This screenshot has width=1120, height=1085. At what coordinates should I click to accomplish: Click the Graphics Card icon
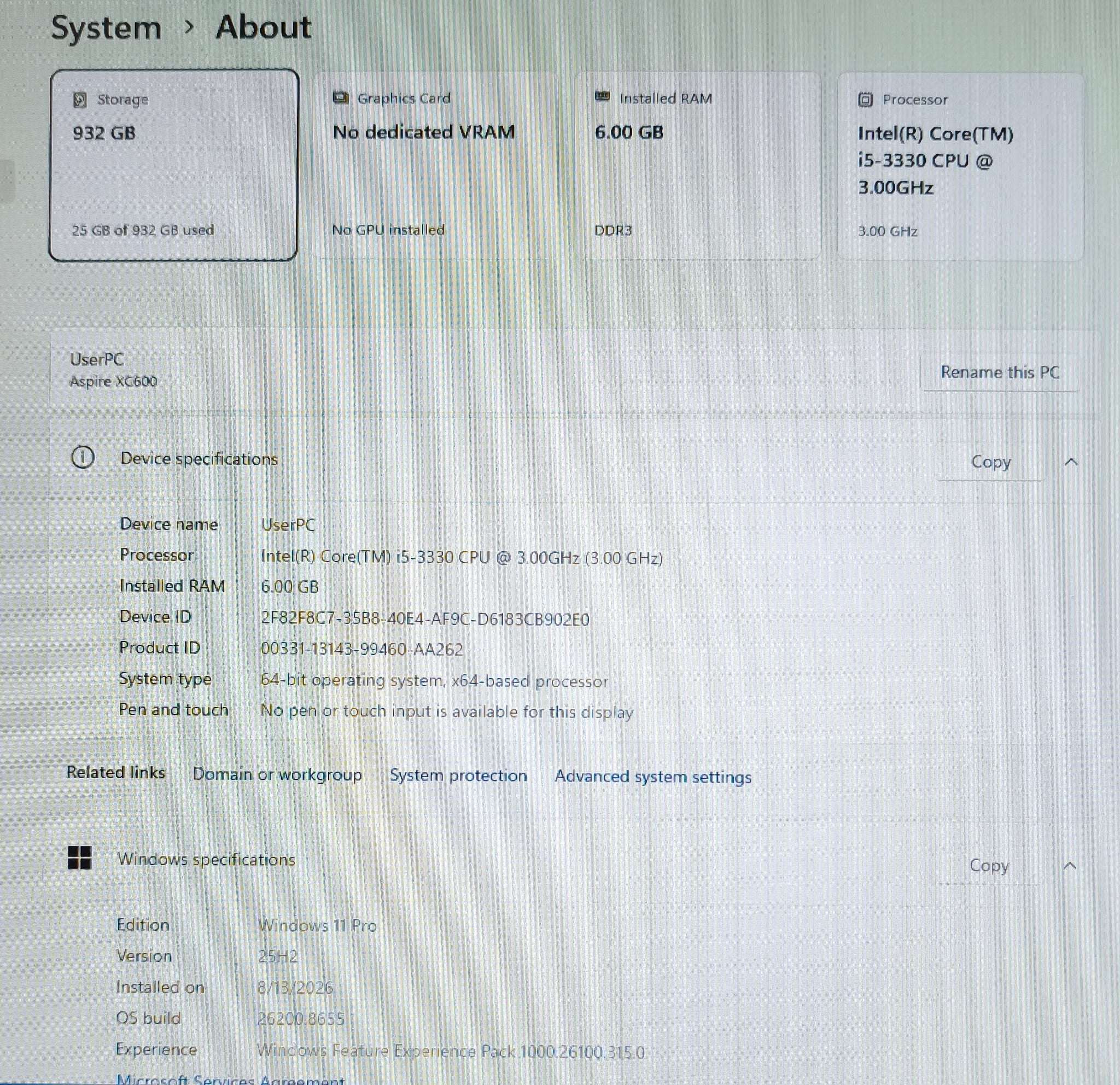click(x=341, y=98)
